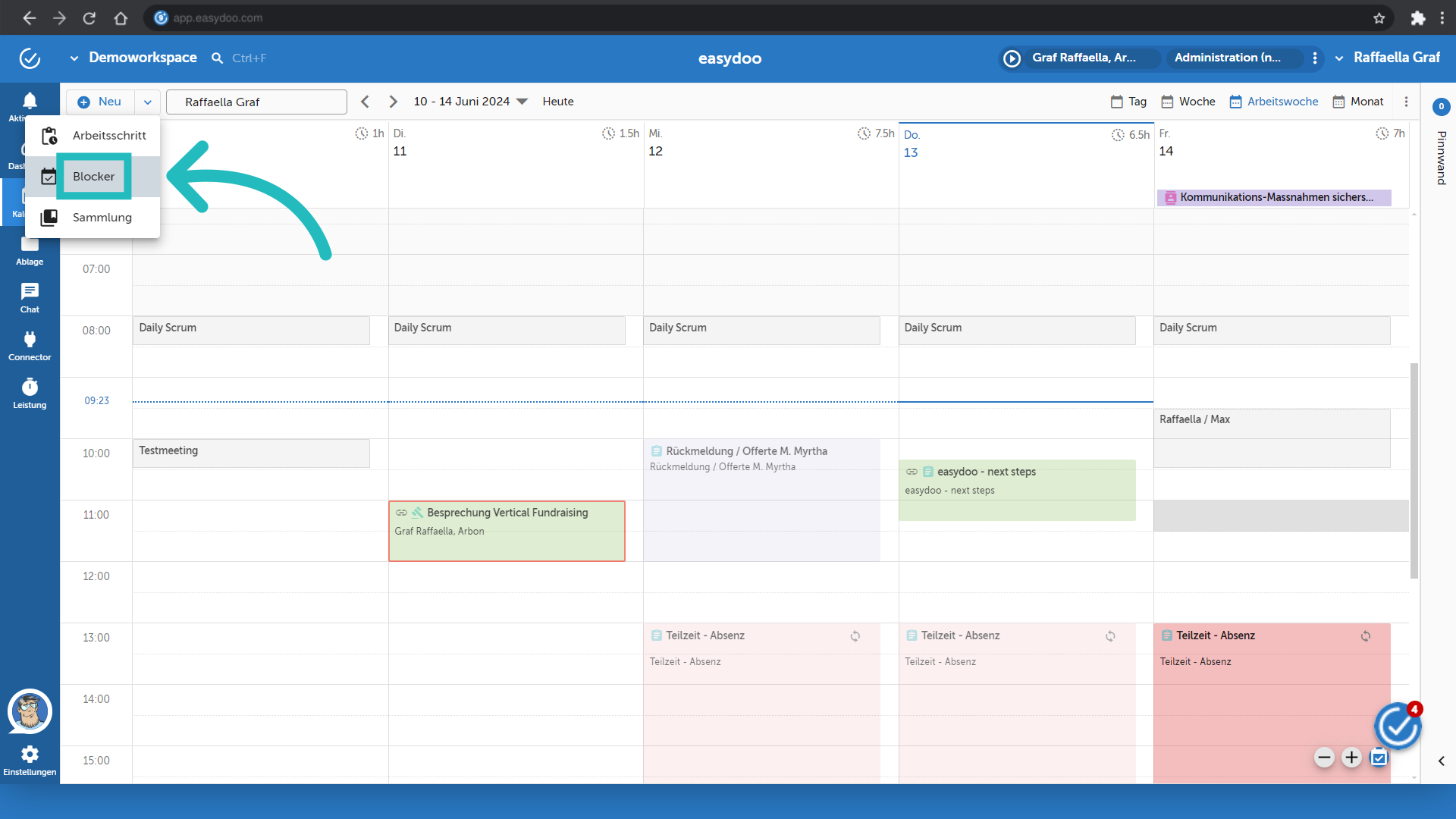Select Arbeitsschritt from the new item menu
1456x819 pixels.
pos(109,135)
